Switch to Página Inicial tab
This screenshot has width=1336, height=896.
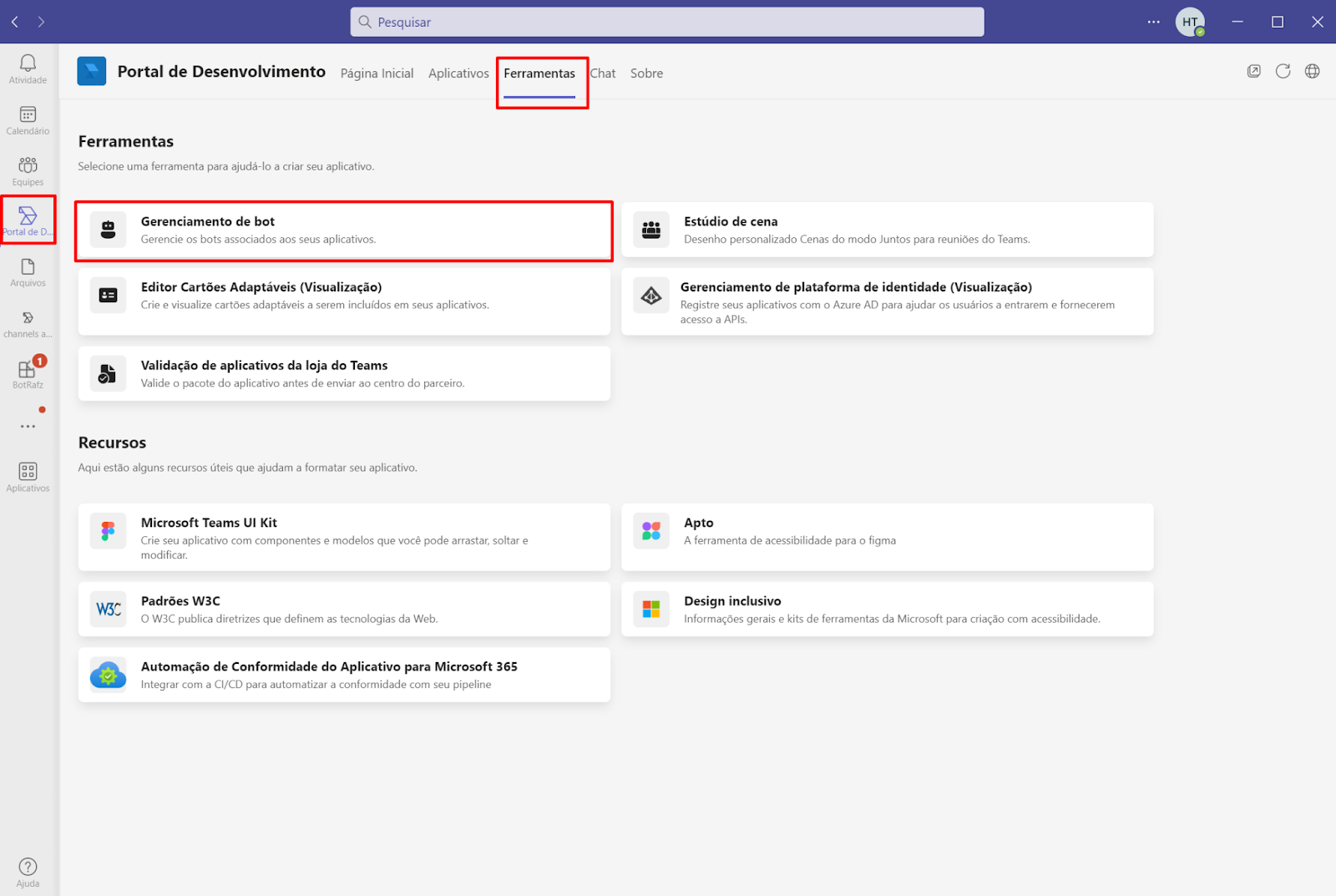[x=377, y=73]
